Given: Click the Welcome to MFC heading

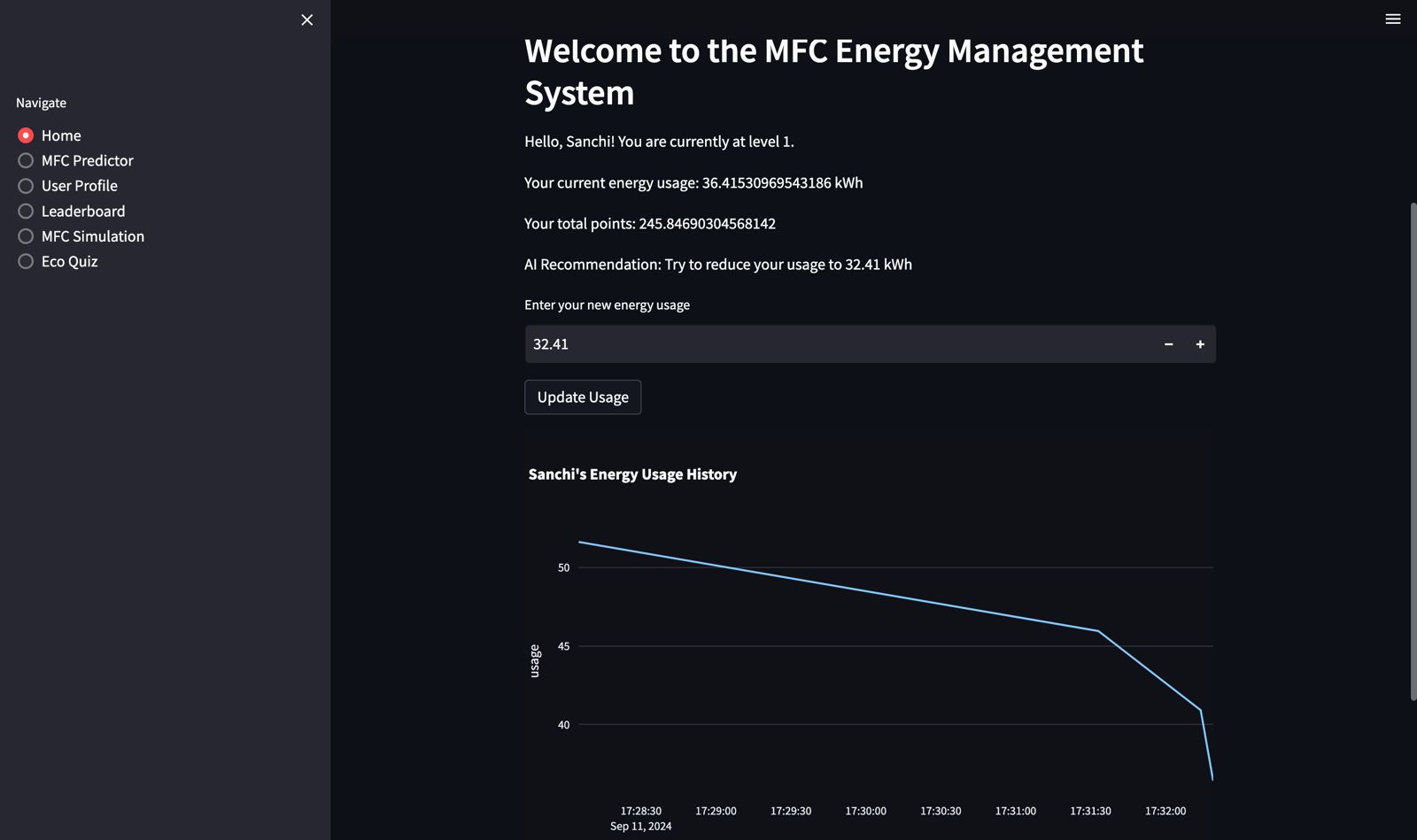Looking at the screenshot, I should (833, 72).
